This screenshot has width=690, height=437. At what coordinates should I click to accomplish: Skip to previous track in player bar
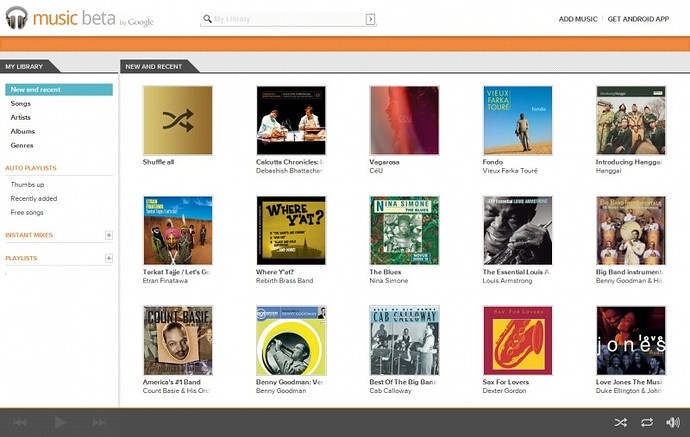[x=20, y=422]
